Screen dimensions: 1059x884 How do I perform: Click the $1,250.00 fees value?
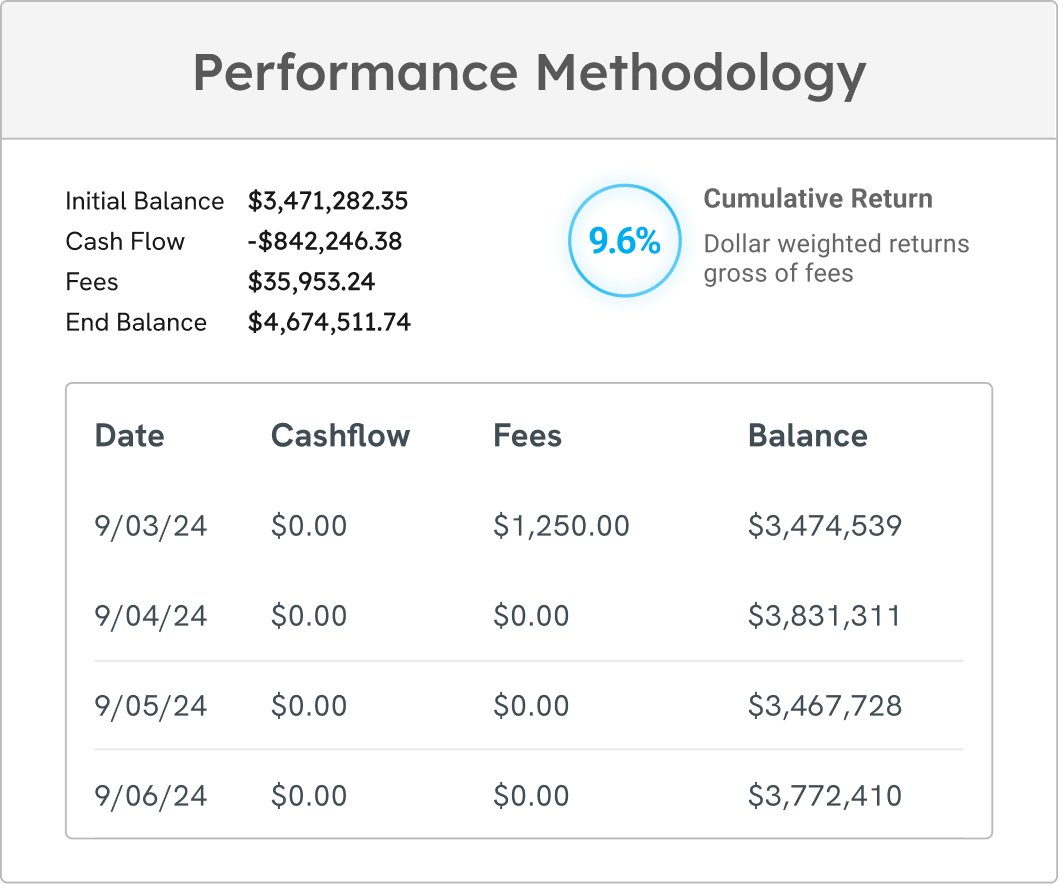pos(561,526)
